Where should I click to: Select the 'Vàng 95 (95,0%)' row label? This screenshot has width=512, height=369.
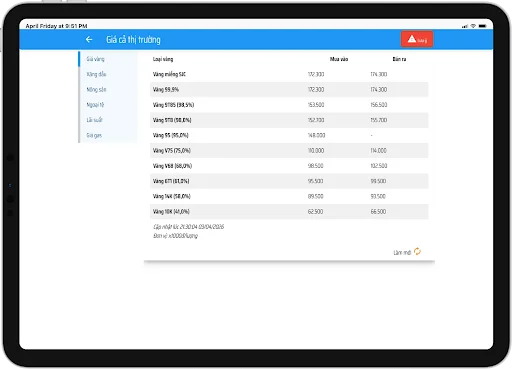pyautogui.click(x=171, y=135)
